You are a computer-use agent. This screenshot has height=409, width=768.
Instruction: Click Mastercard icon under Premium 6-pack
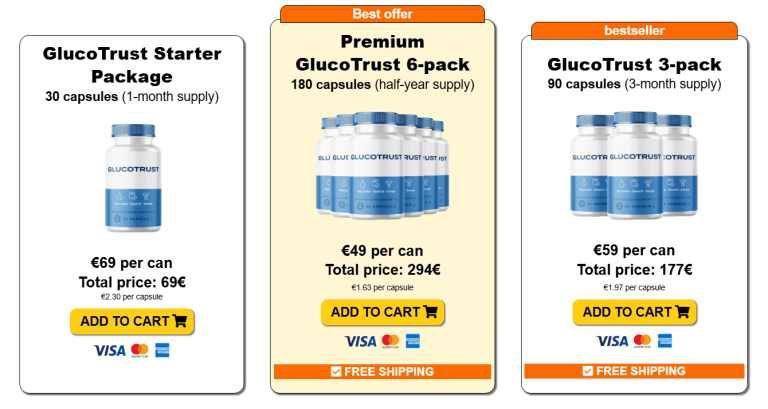[x=390, y=341]
